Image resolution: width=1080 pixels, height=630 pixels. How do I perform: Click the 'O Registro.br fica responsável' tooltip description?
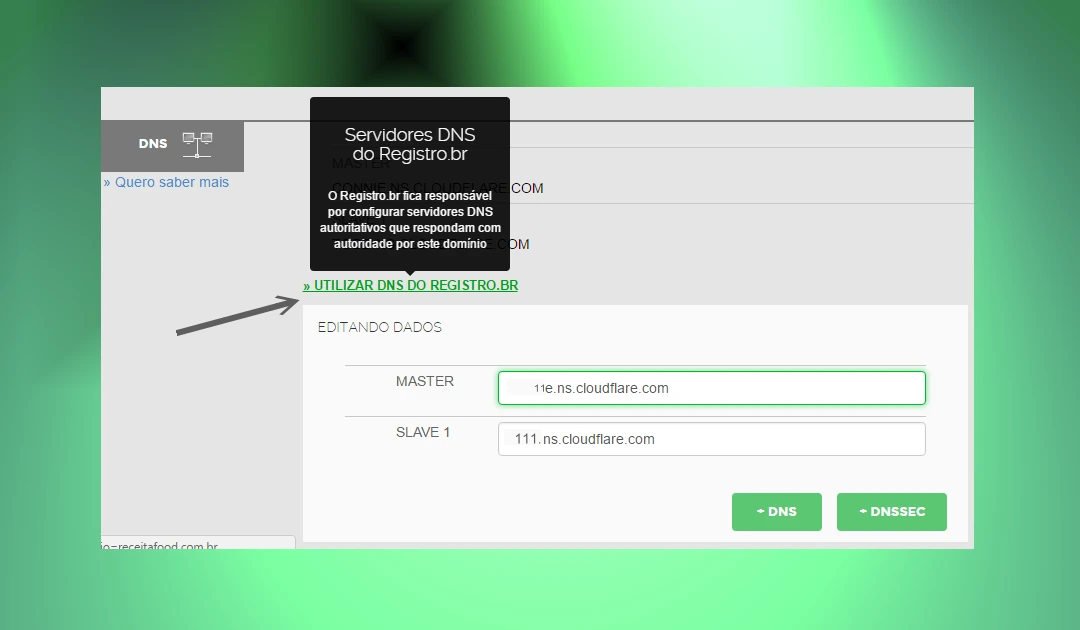[410, 220]
